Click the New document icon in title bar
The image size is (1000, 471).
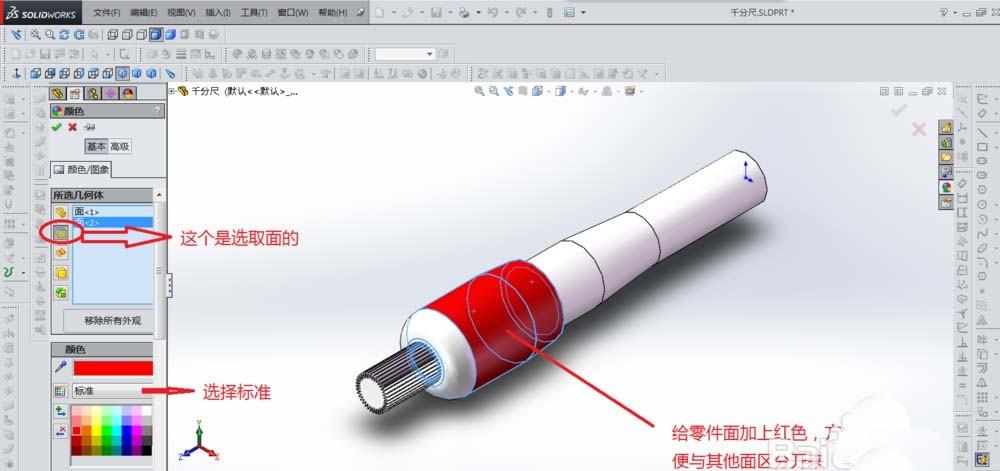pos(380,12)
